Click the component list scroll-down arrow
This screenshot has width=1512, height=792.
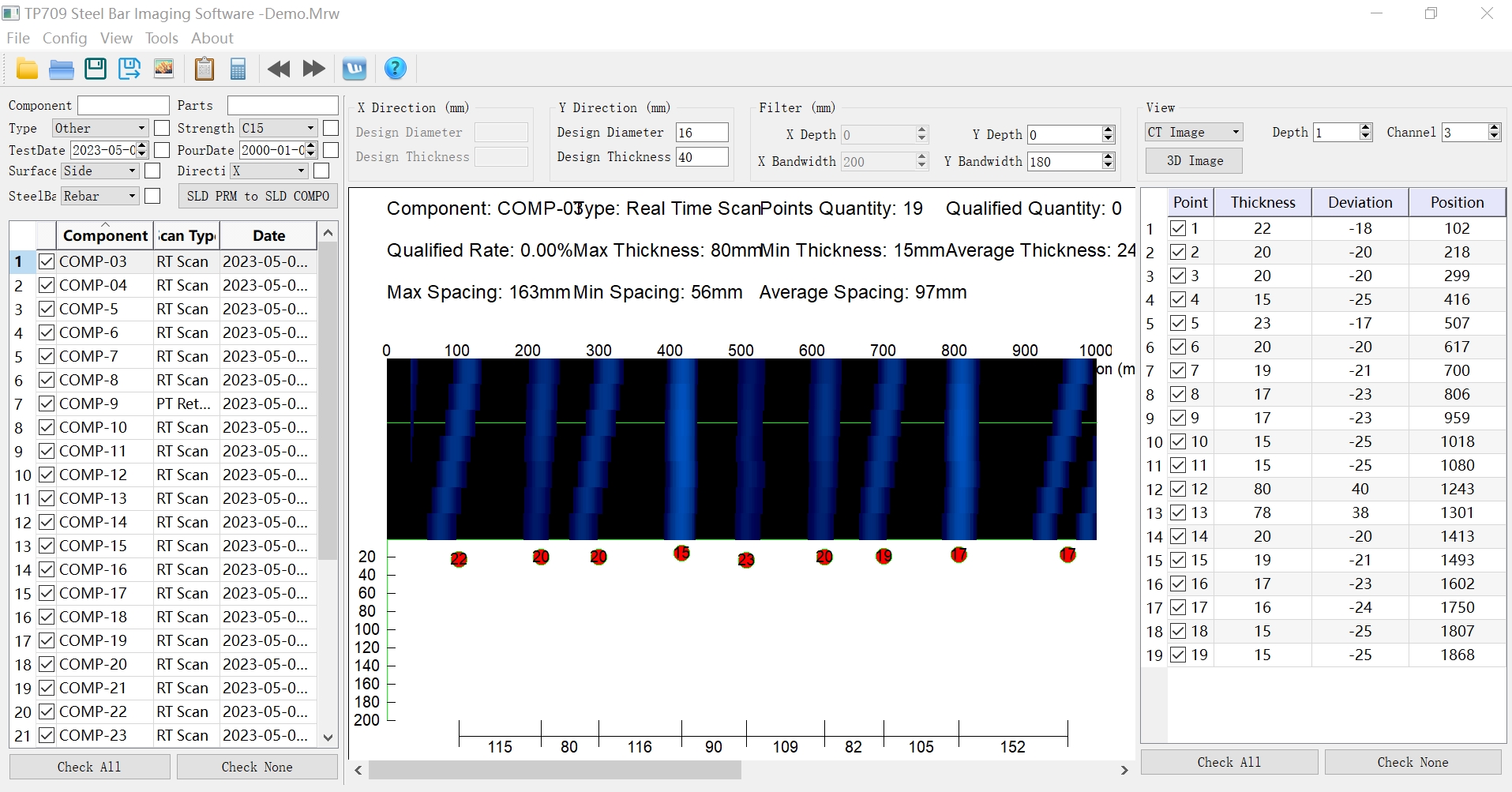pos(328,738)
